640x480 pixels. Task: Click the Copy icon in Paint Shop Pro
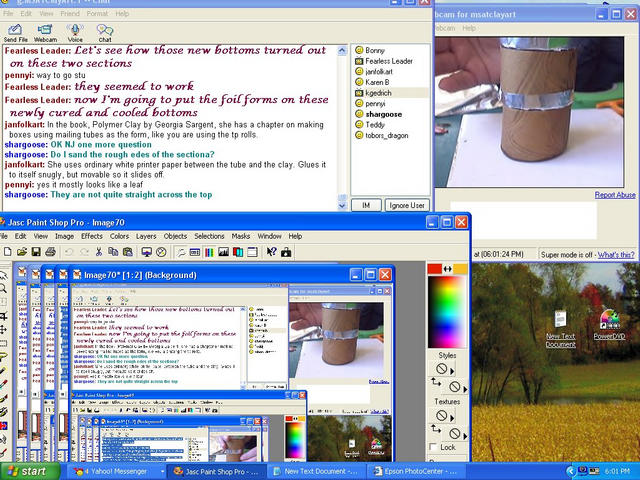pyautogui.click(x=113, y=252)
